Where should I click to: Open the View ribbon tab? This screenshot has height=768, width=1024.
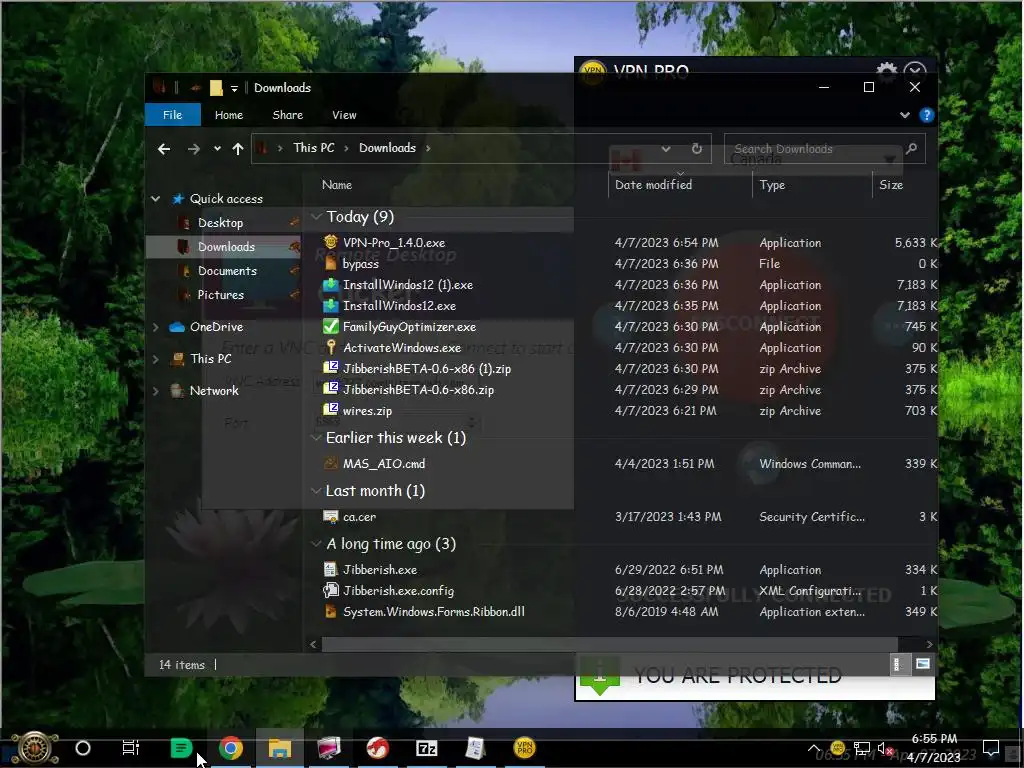tap(344, 115)
